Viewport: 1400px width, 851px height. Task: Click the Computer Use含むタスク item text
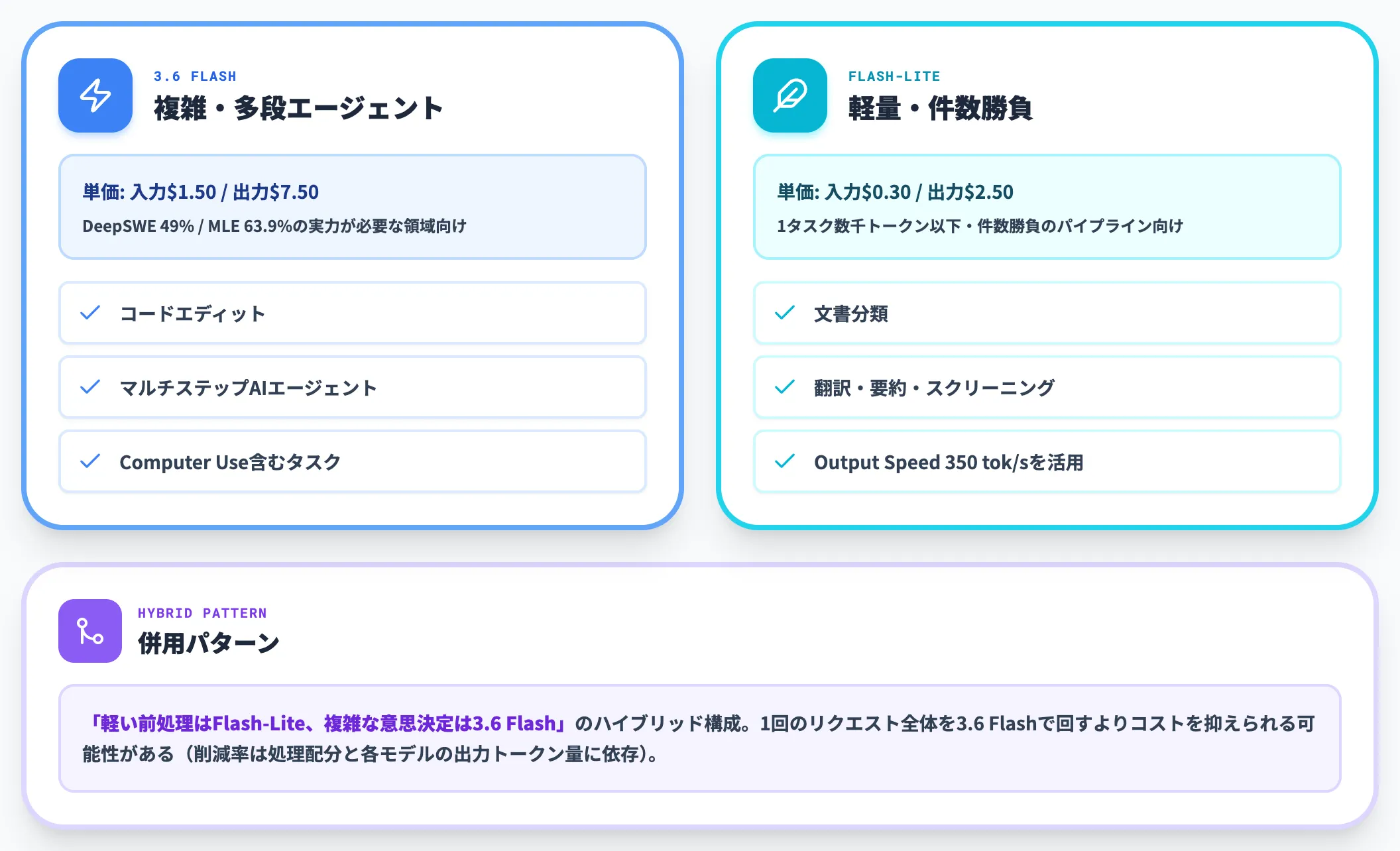230,462
